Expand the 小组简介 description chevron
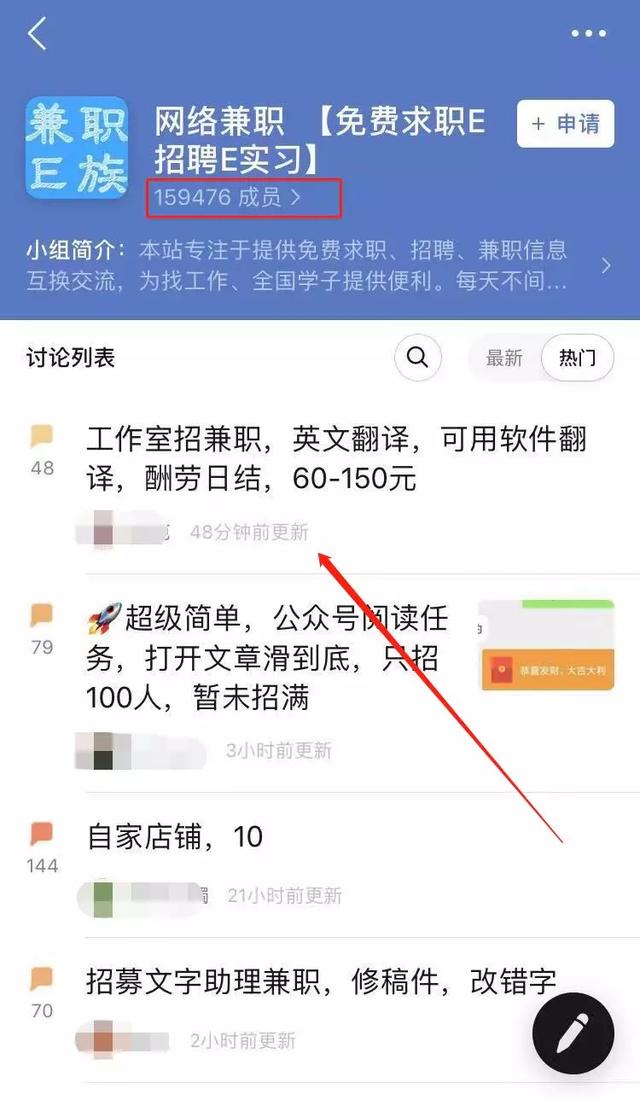This screenshot has width=640, height=1100. point(606,266)
